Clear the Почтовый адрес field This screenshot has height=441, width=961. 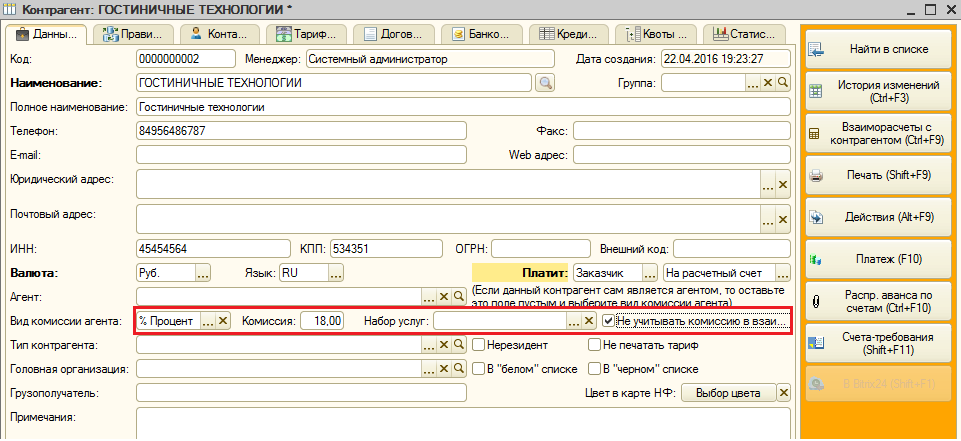coord(783,219)
